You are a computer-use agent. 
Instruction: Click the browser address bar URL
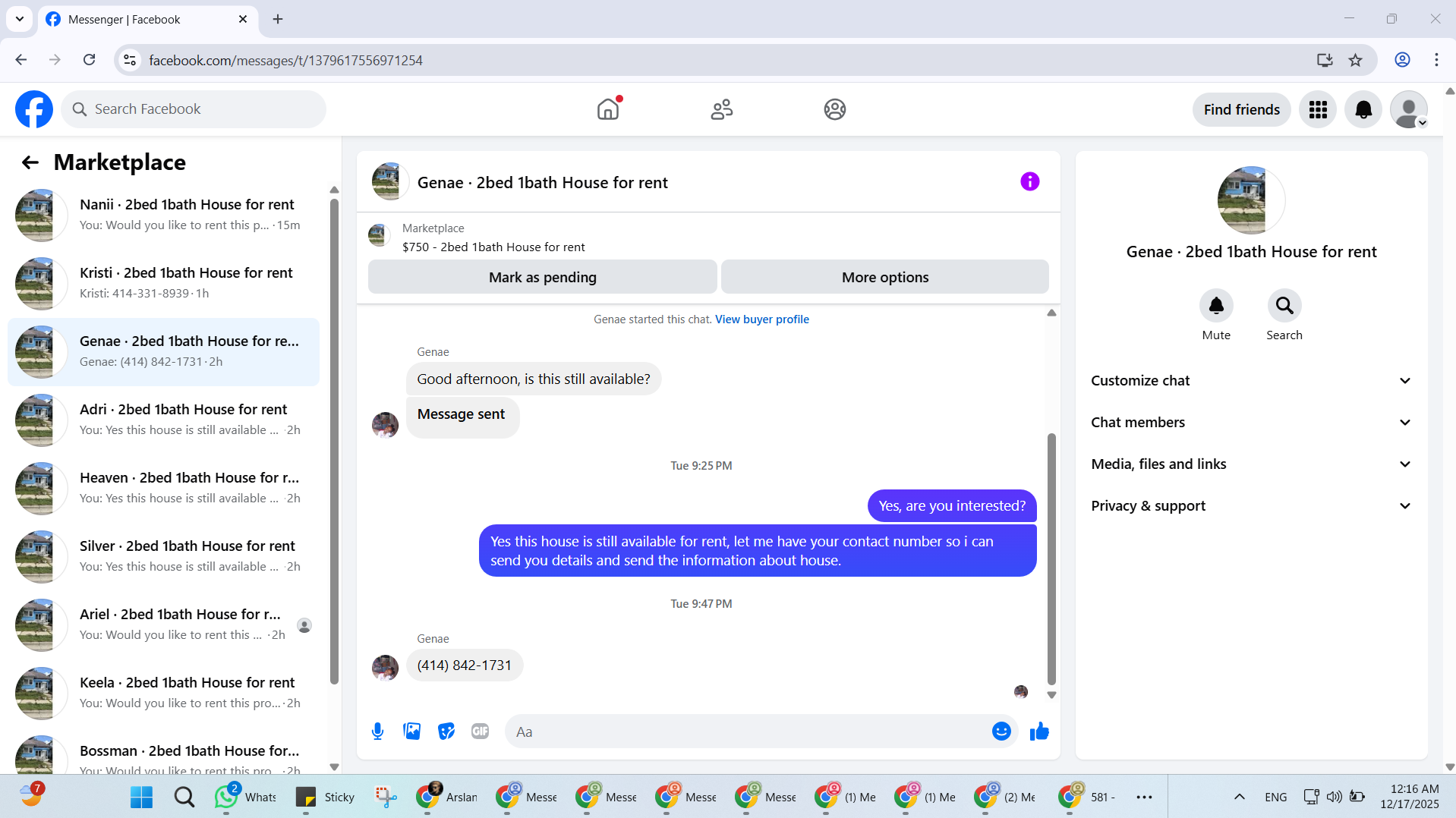pyautogui.click(x=285, y=60)
